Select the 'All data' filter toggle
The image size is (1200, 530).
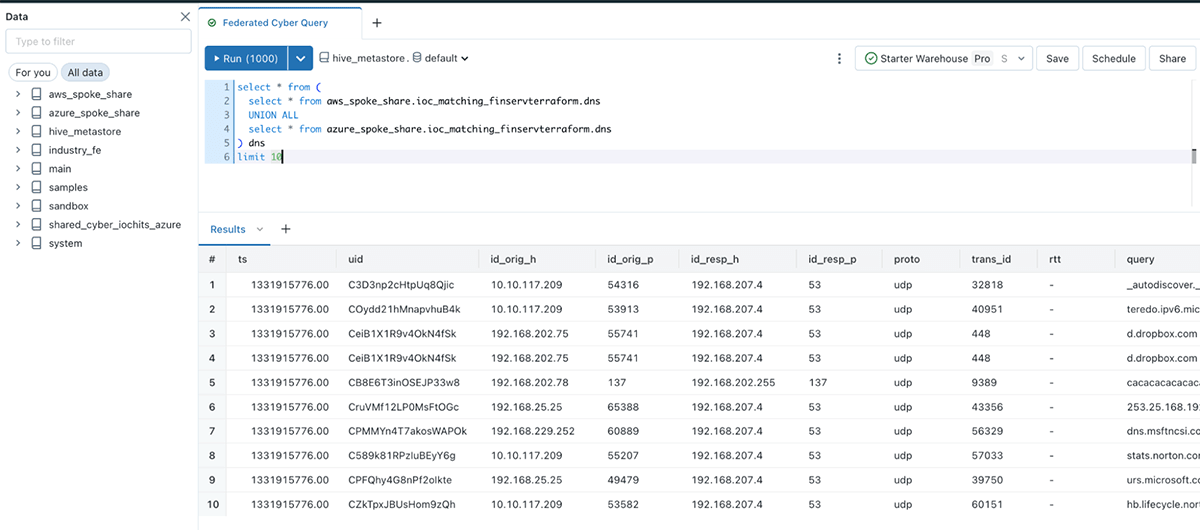pos(86,72)
